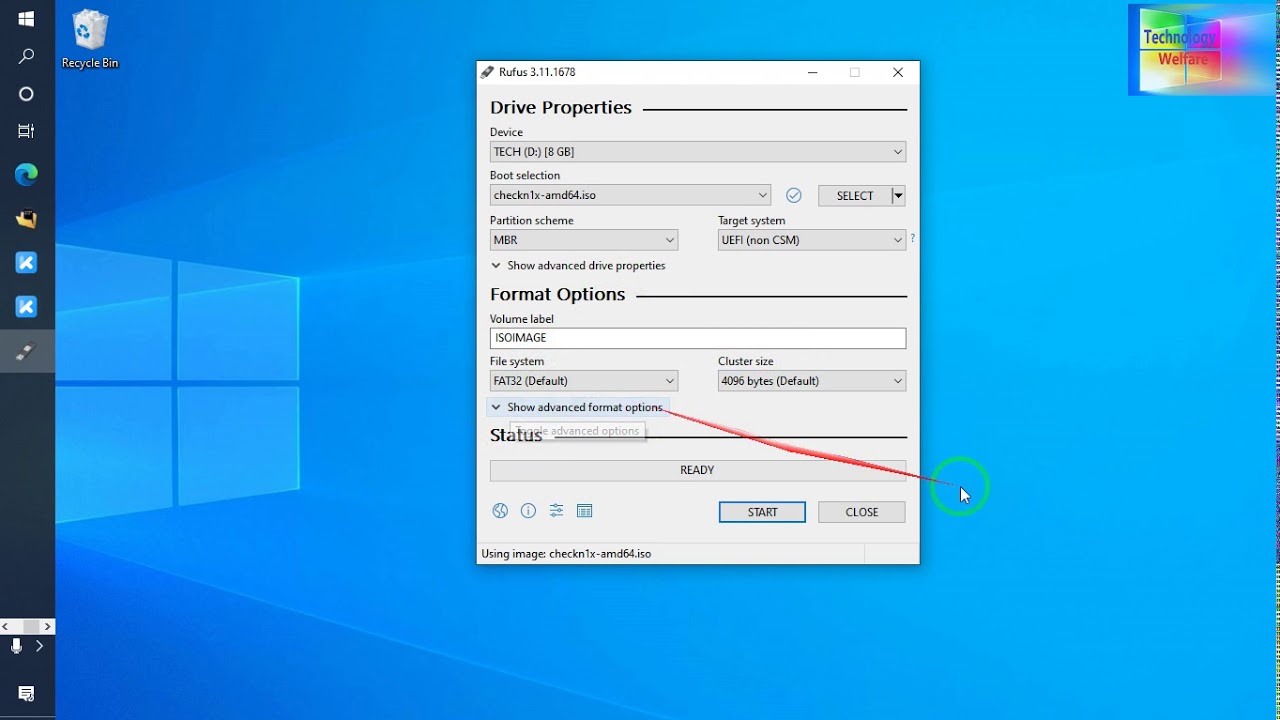The height and width of the screenshot is (720, 1280).
Task: Open the Windows Start menu
Action: pos(27,19)
